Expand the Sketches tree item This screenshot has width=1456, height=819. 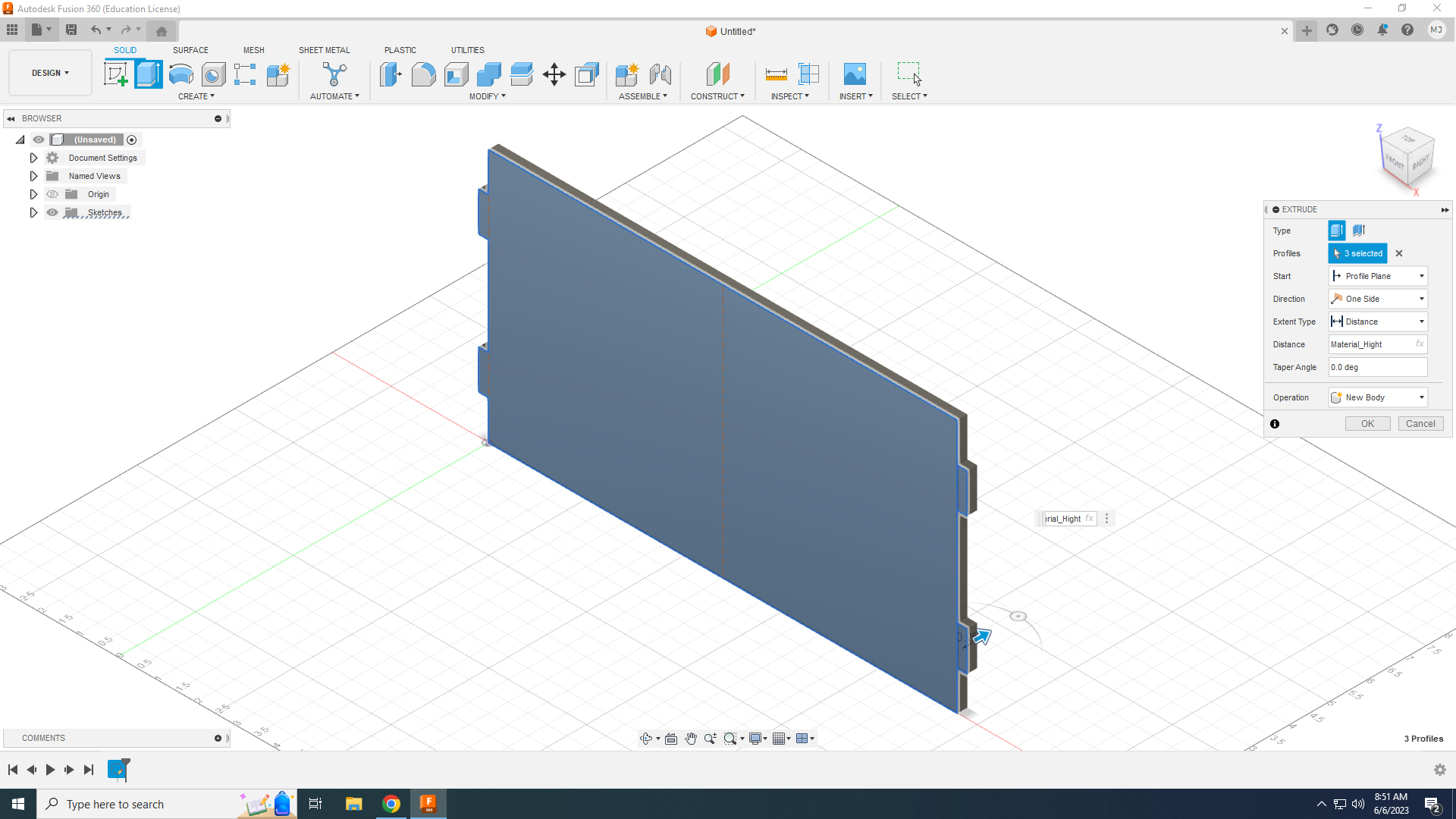[x=33, y=212]
